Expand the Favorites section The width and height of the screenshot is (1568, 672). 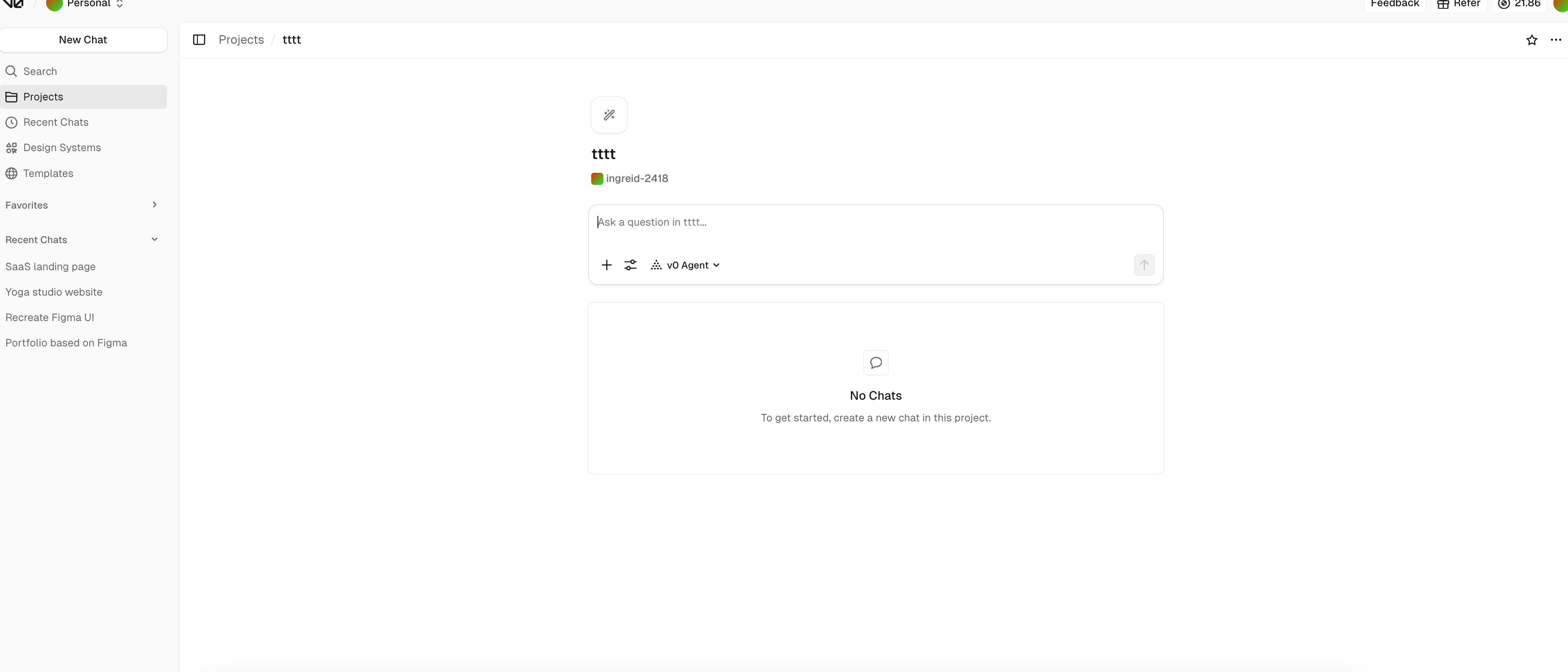pos(154,205)
